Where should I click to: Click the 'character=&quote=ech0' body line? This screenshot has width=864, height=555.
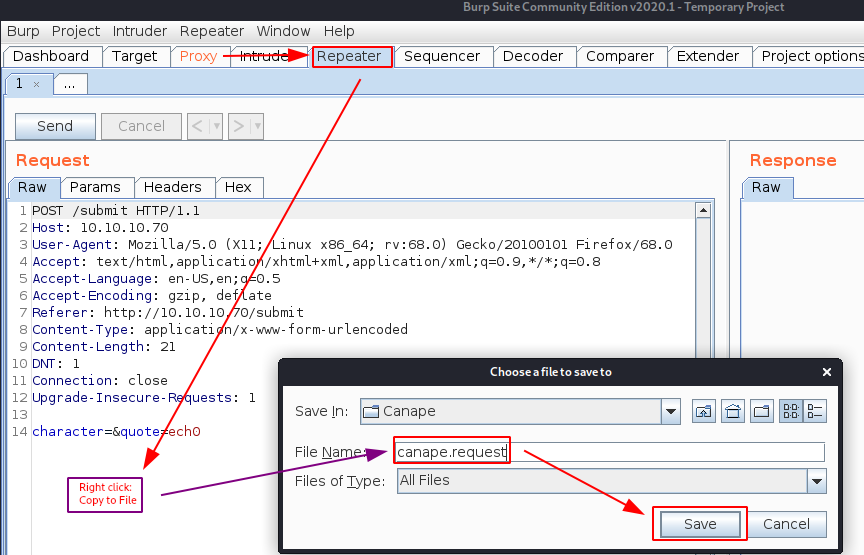coord(116,432)
